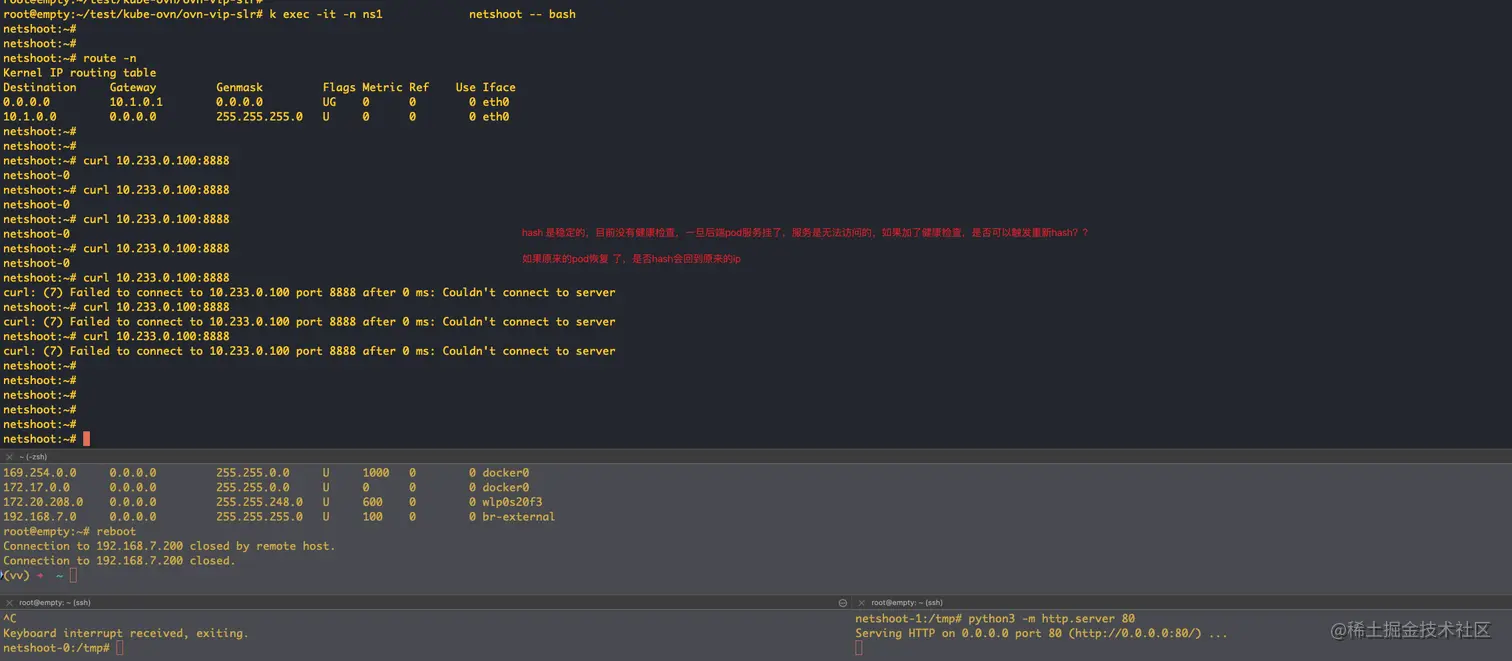Close the left root@empty ssh pane
The height and width of the screenshot is (661, 1512).
(x=9, y=603)
